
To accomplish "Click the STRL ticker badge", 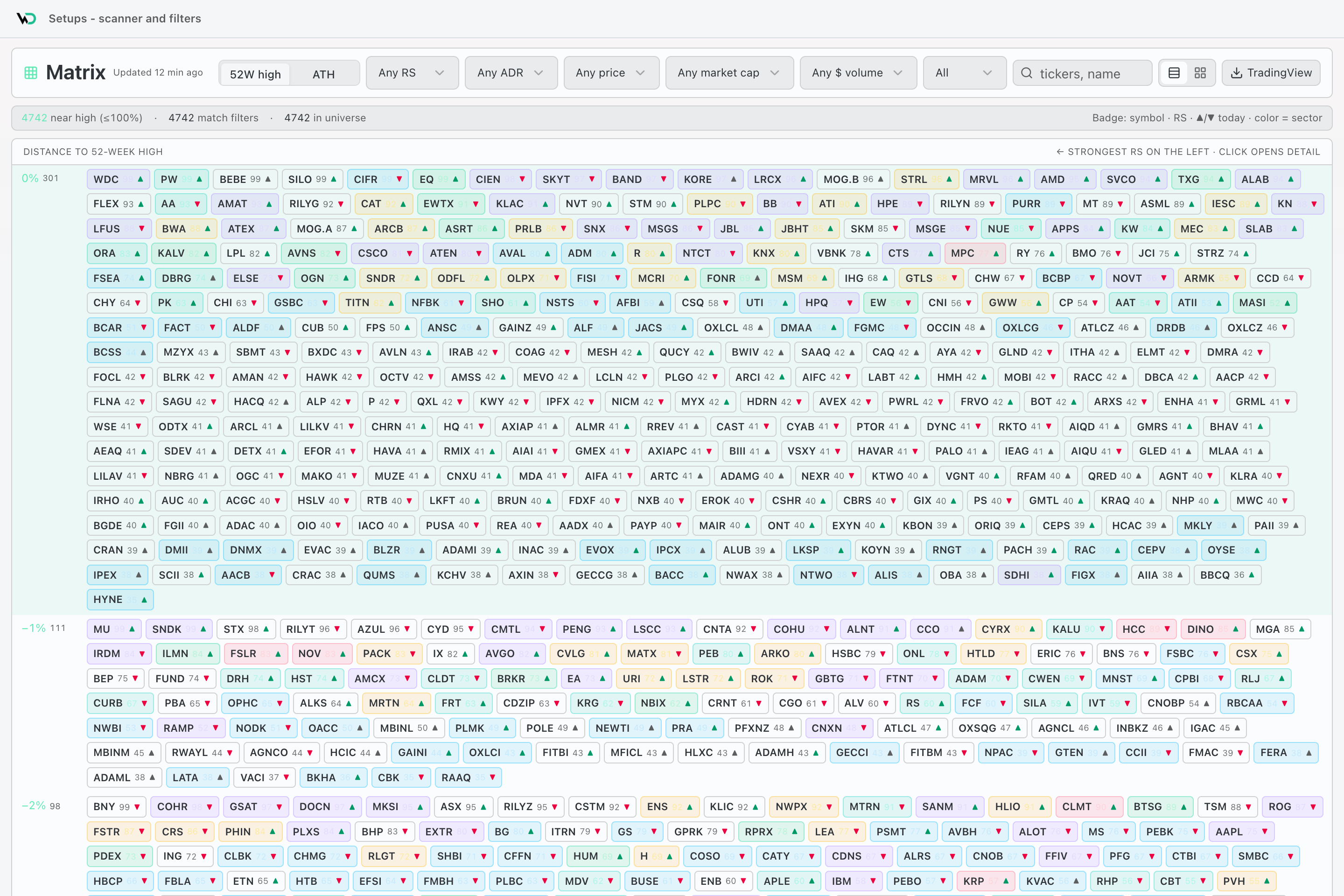I will point(926,179).
